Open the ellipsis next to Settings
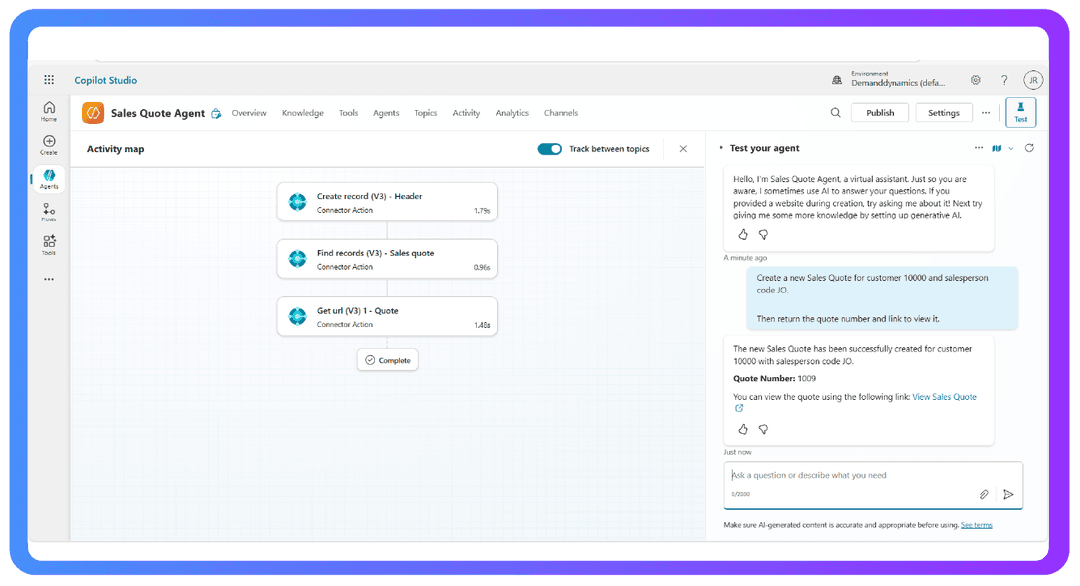1080x586 pixels. pos(986,113)
